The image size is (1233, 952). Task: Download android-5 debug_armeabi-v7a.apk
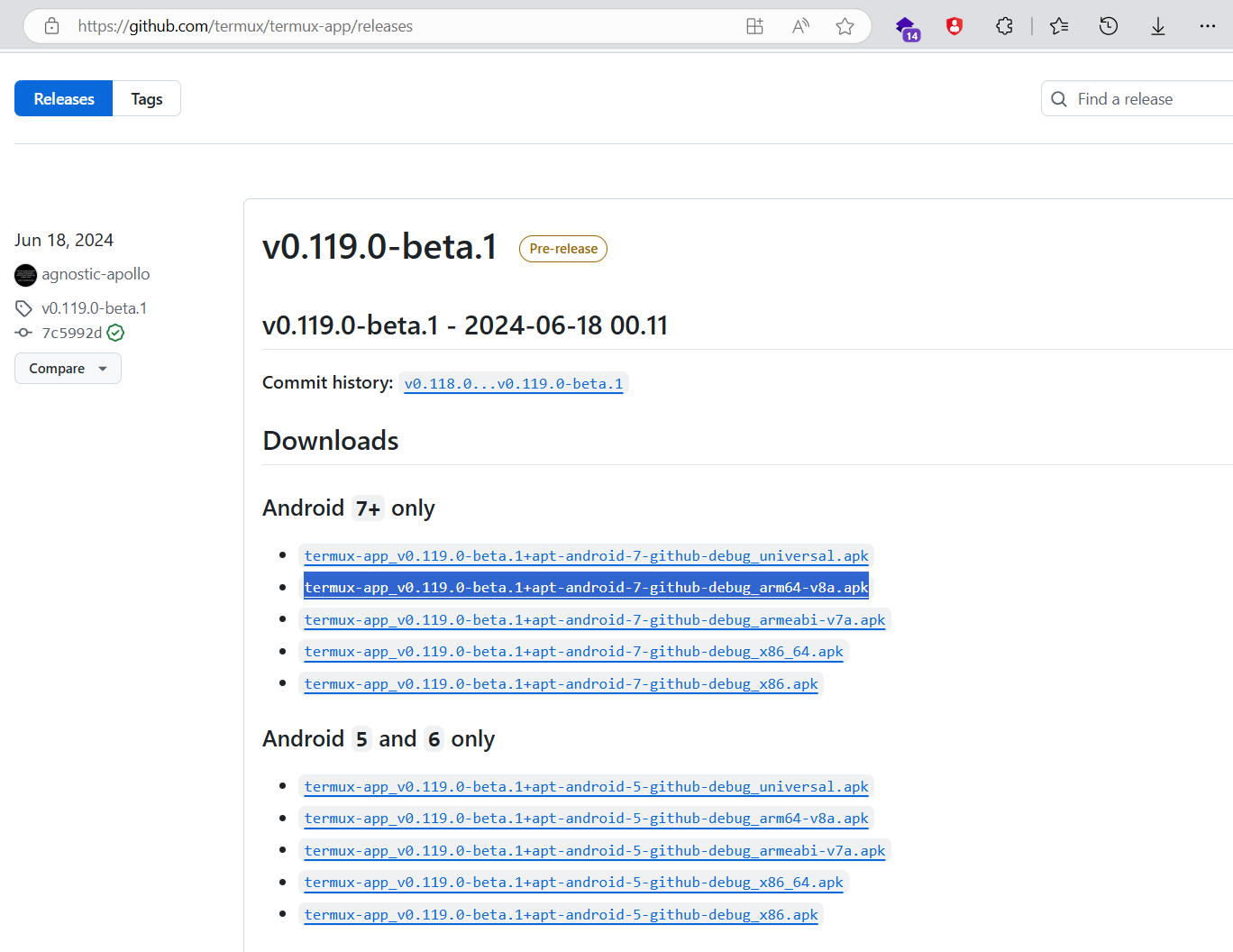595,851
